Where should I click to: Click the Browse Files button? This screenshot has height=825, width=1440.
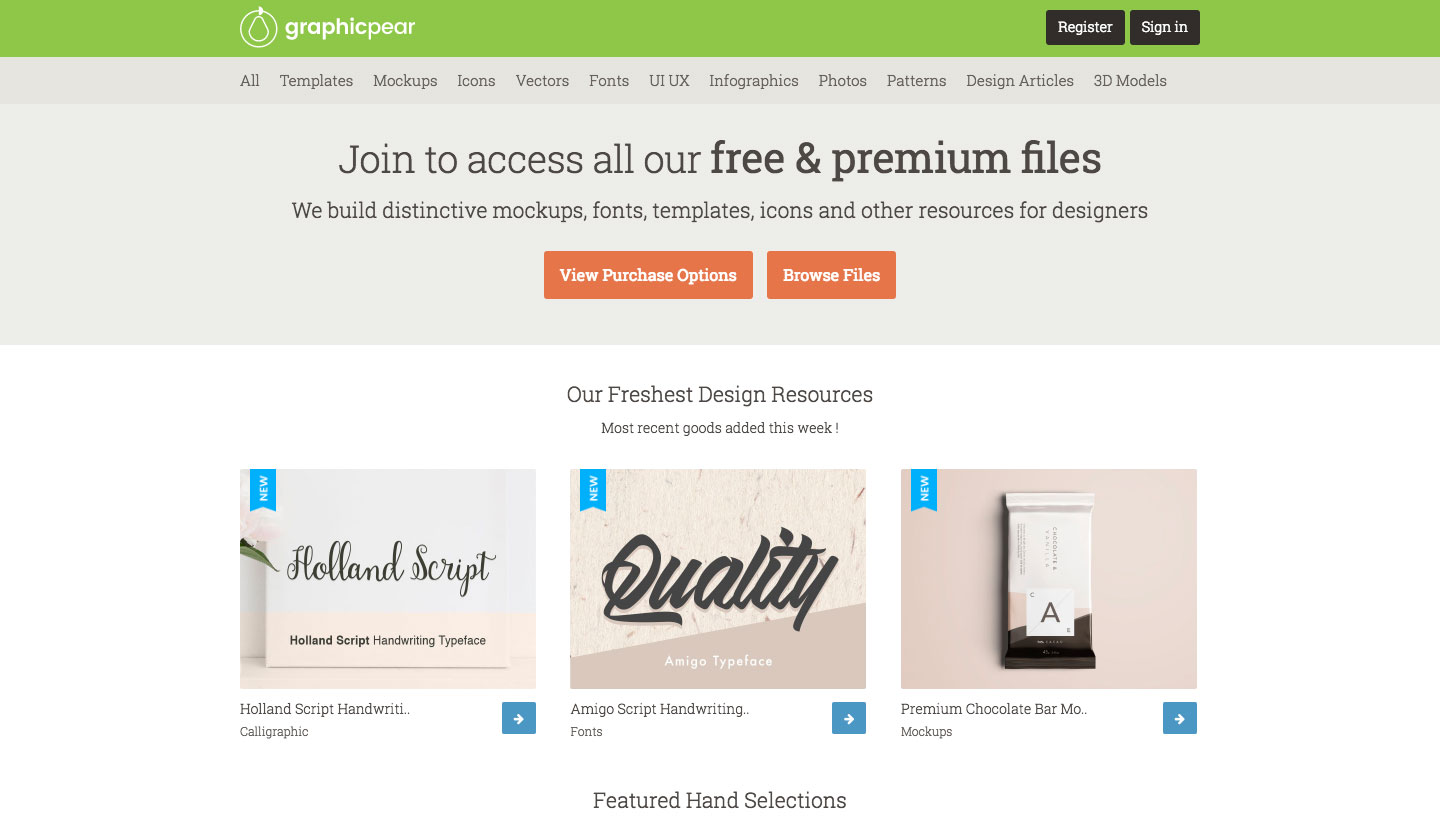tap(831, 275)
